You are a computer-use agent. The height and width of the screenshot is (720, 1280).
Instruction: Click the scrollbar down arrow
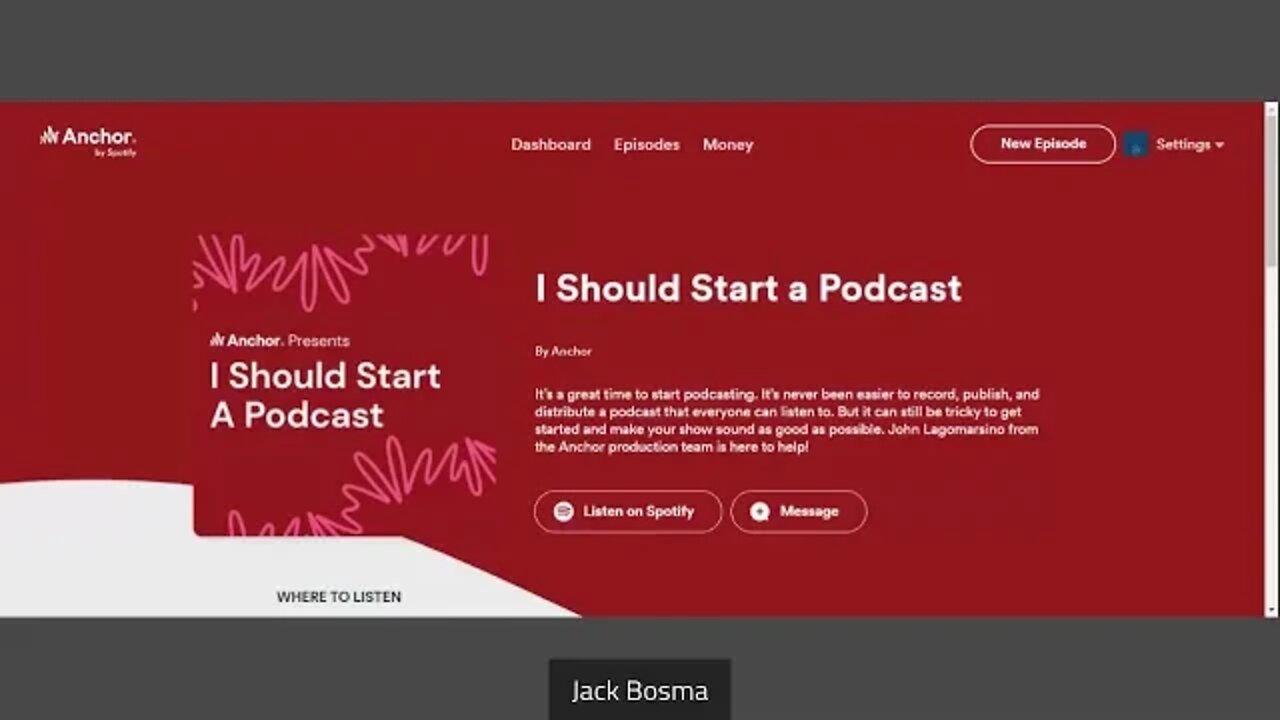coord(1271,609)
